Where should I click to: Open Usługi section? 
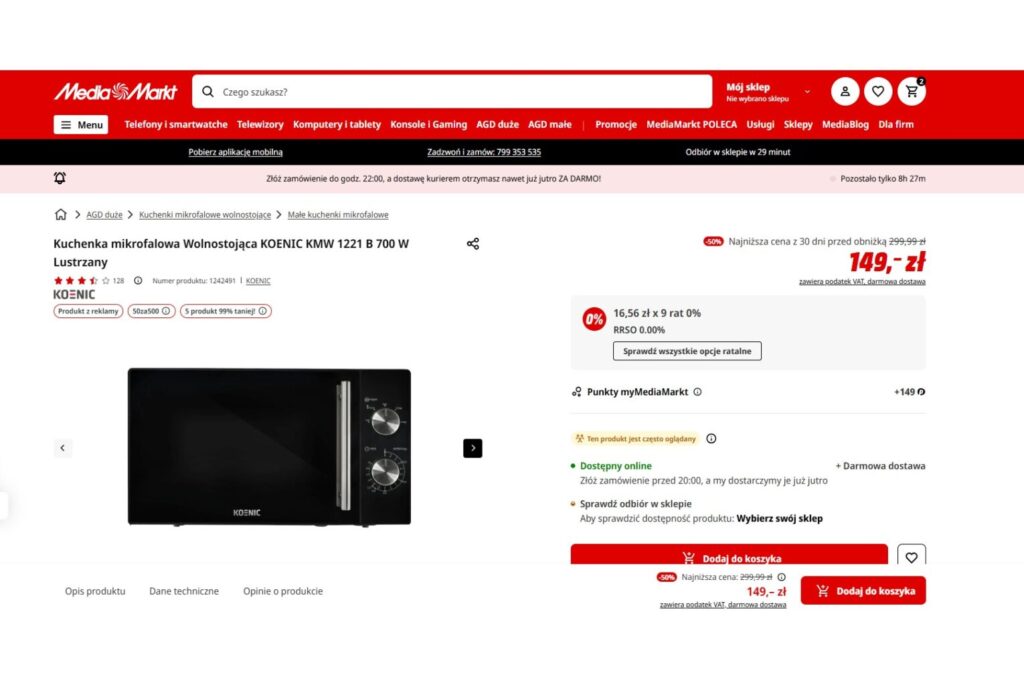click(760, 124)
